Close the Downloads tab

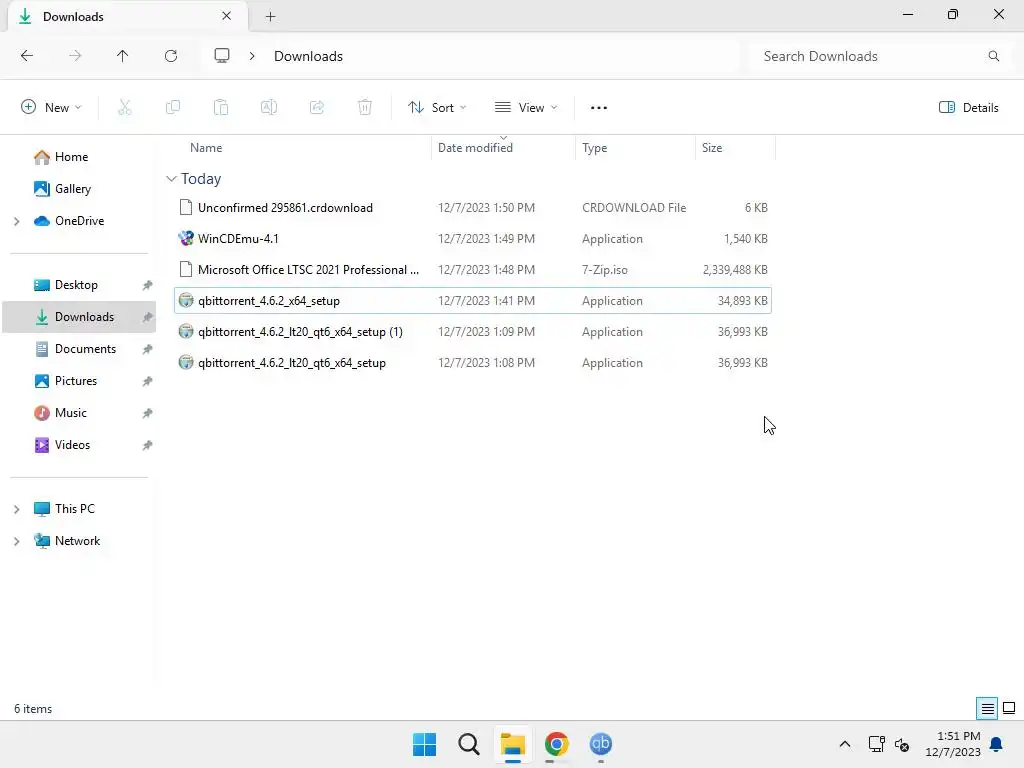pyautogui.click(x=227, y=16)
